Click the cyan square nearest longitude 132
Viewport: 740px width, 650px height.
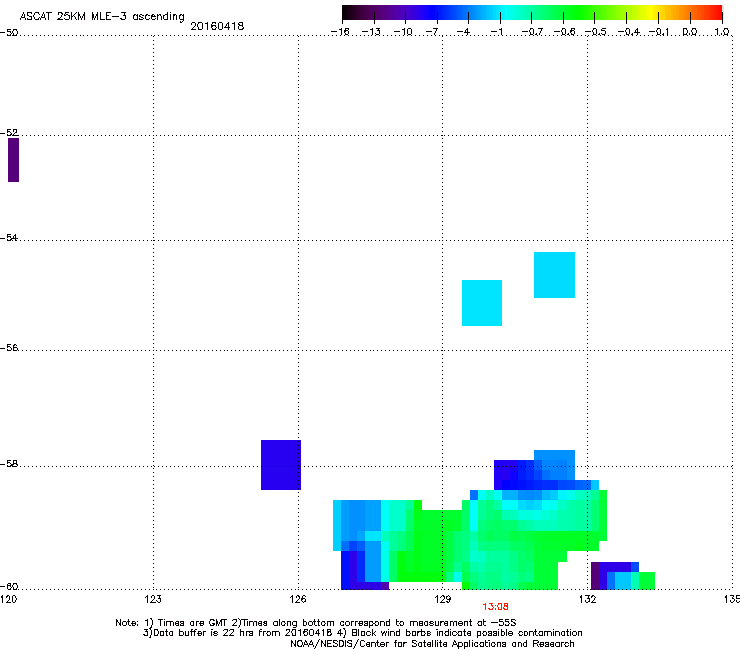[x=554, y=275]
